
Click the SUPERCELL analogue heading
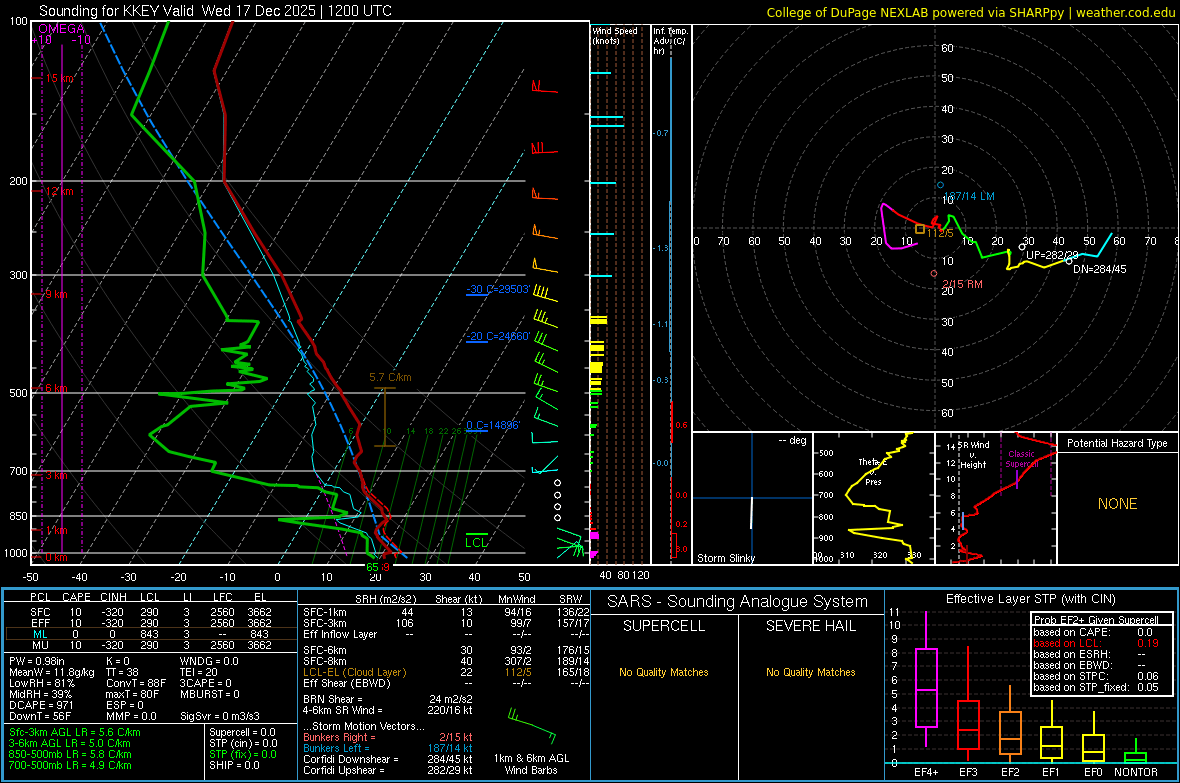pos(664,626)
